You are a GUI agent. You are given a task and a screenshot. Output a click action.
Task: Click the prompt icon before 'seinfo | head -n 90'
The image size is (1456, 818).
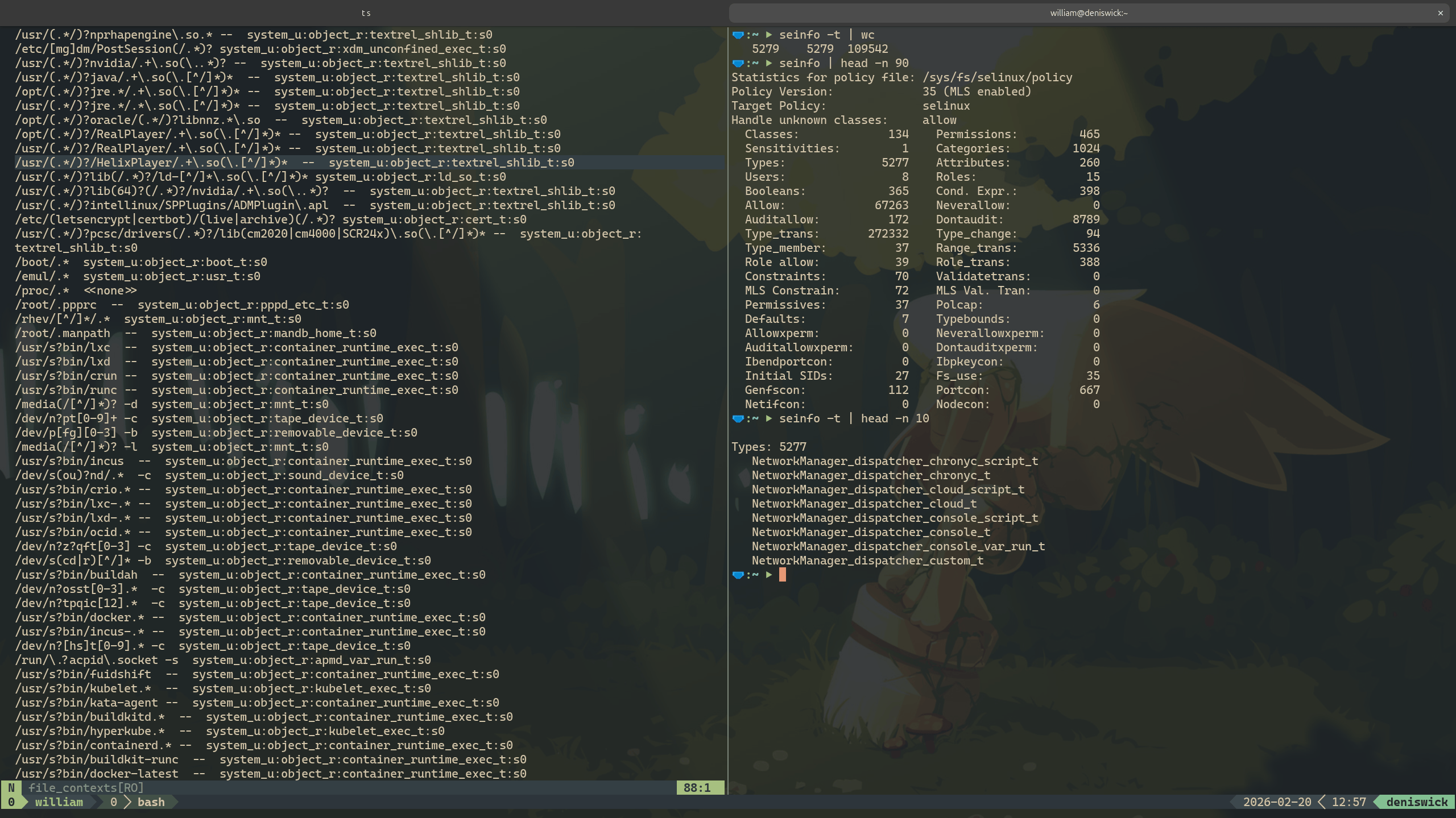738,64
